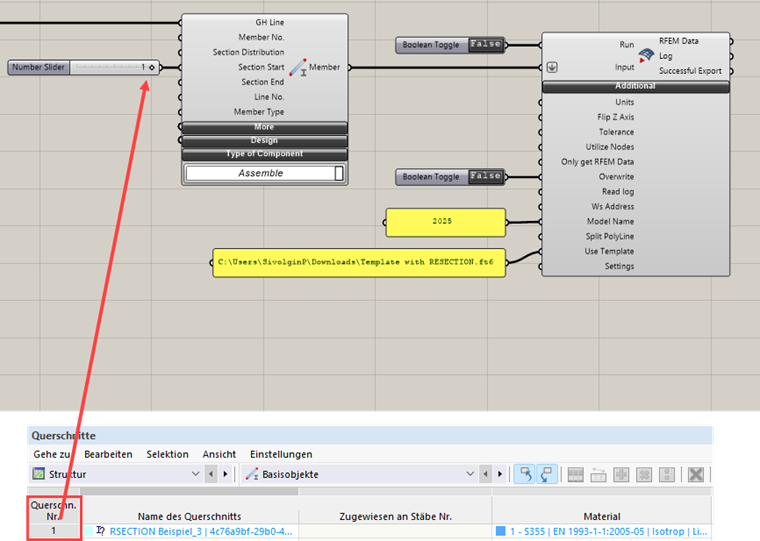Click the X delete icon in toolbar
The image size is (760, 541).
pyautogui.click(x=696, y=475)
